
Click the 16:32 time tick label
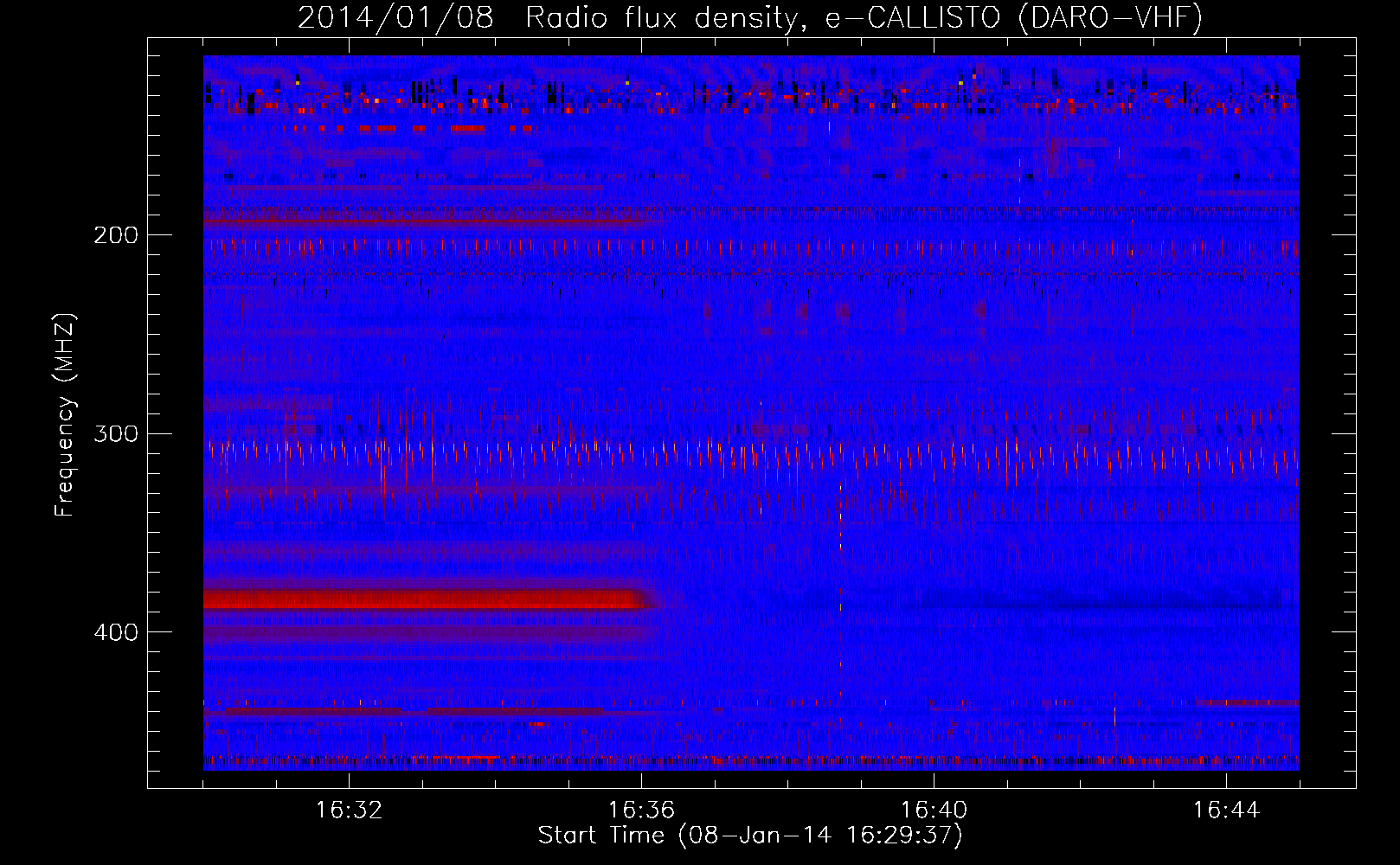pyautogui.click(x=349, y=811)
